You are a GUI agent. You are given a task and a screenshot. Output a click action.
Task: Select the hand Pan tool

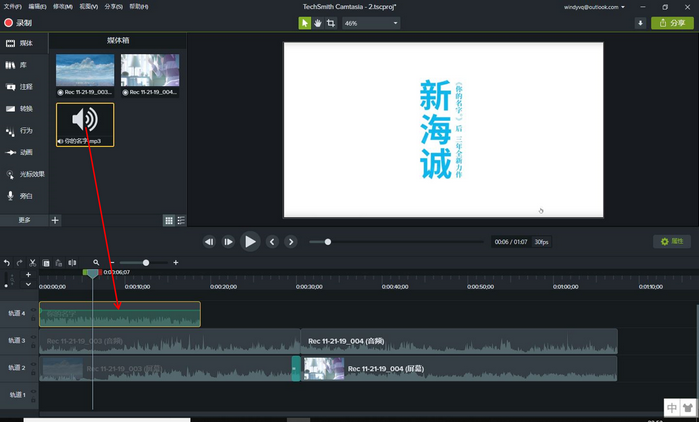(317, 23)
